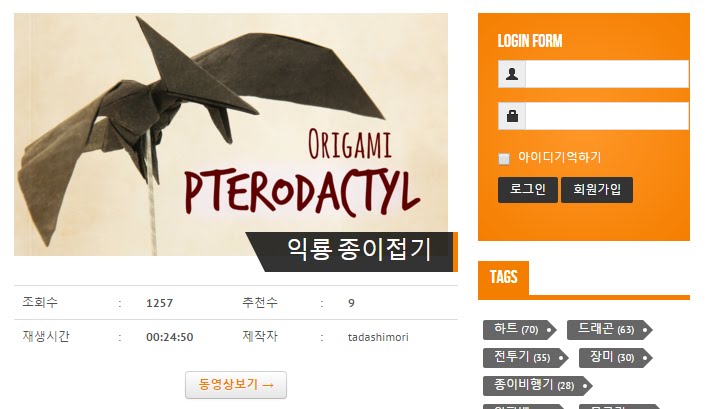Select the 장미 (30) tag

click(615, 358)
